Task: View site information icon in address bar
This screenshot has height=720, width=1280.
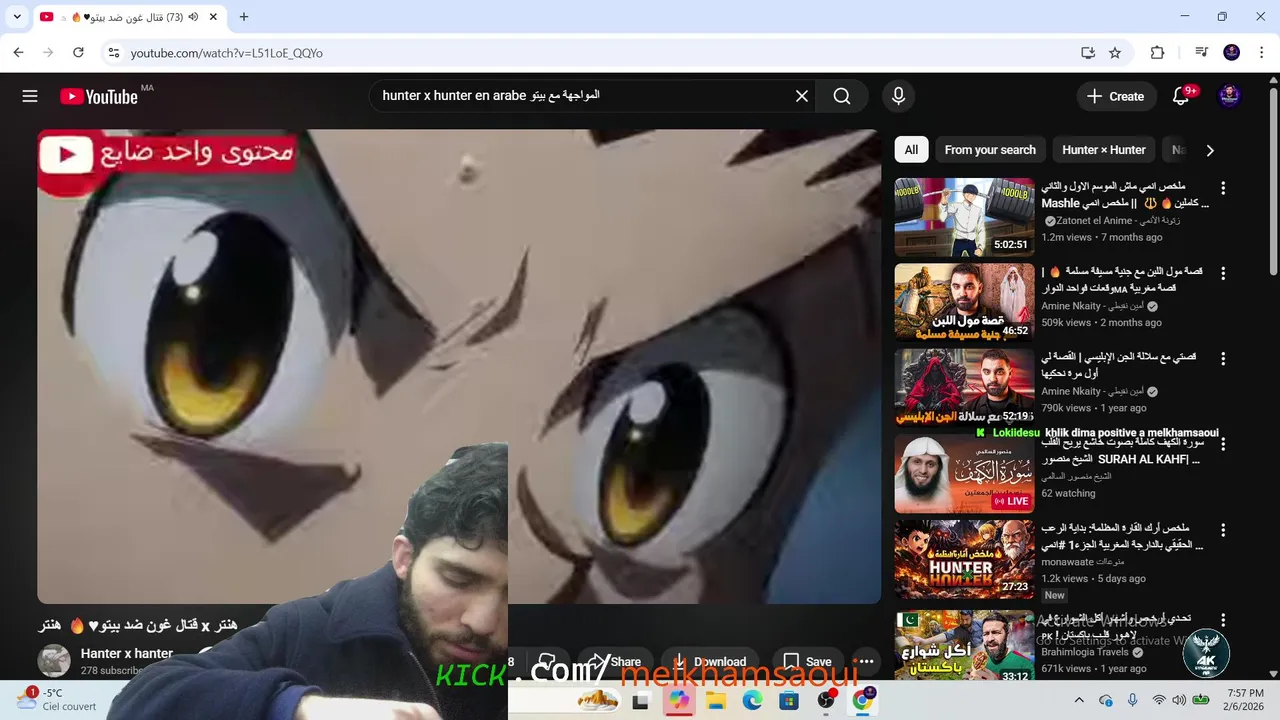Action: (x=113, y=53)
